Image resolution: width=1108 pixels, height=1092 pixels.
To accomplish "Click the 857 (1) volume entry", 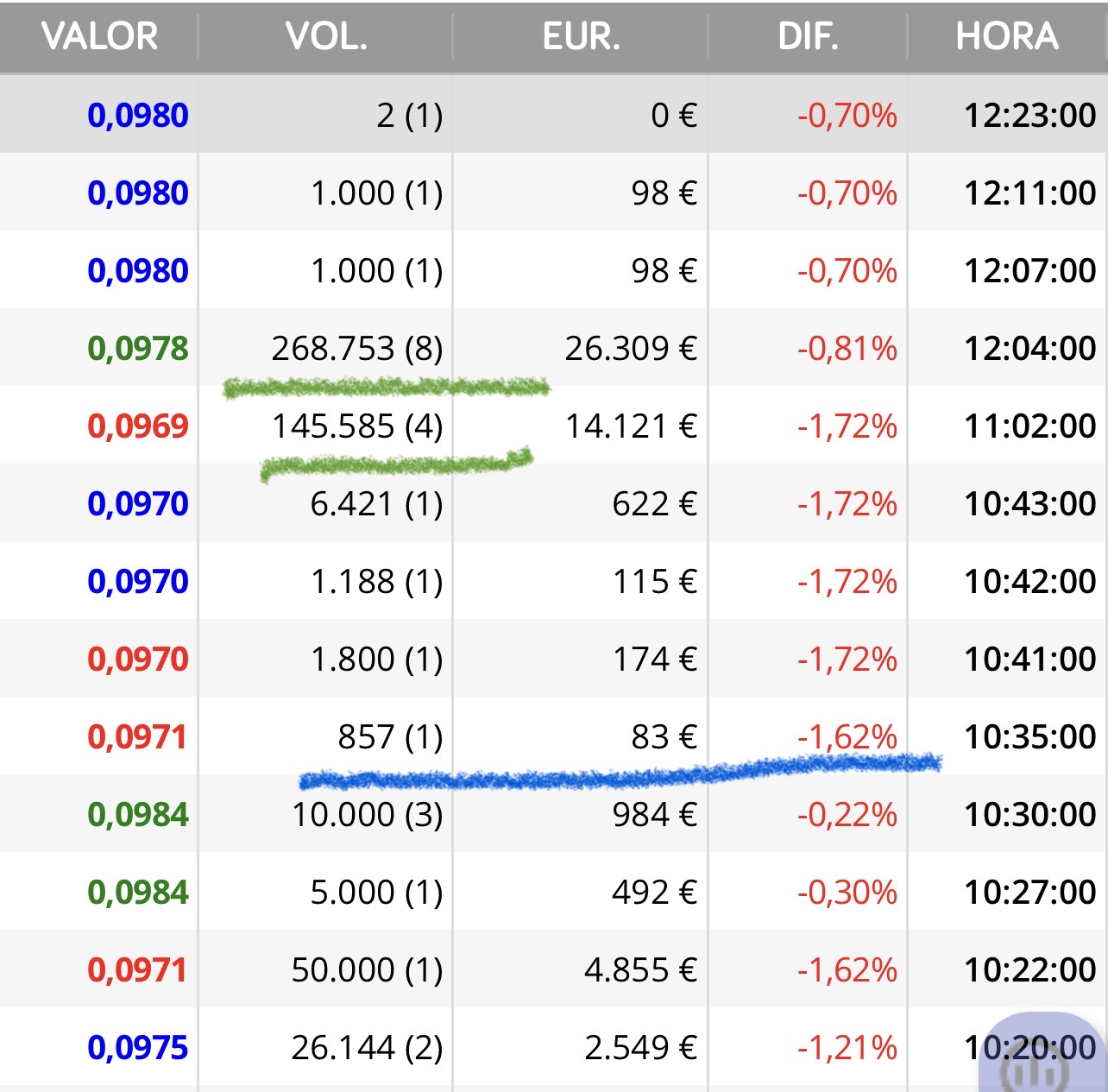I will tap(389, 736).
